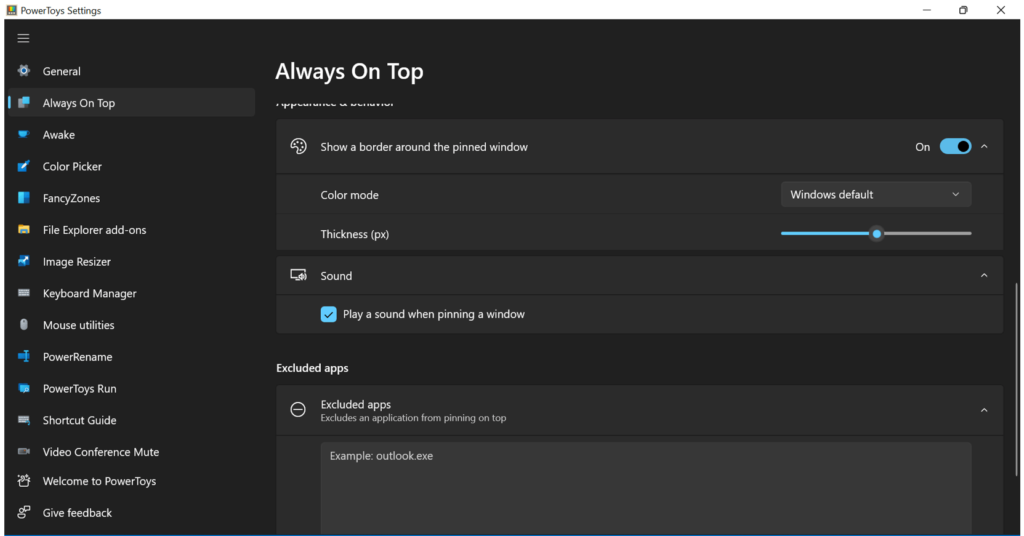Screen dimensions: 1024x536
Task: Click the Color Picker dropper icon
Action: 24,166
